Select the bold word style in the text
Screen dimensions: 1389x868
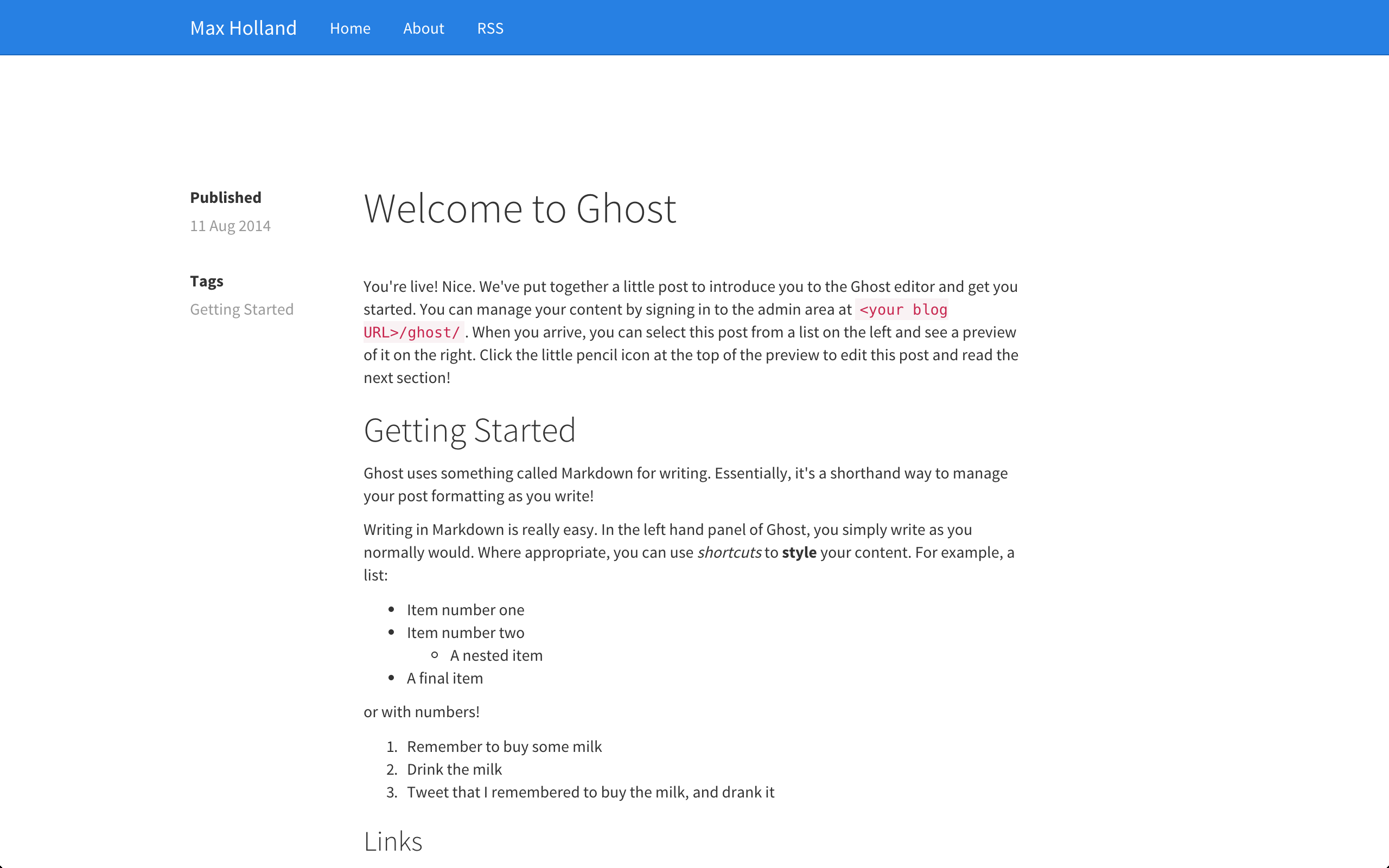tap(800, 552)
